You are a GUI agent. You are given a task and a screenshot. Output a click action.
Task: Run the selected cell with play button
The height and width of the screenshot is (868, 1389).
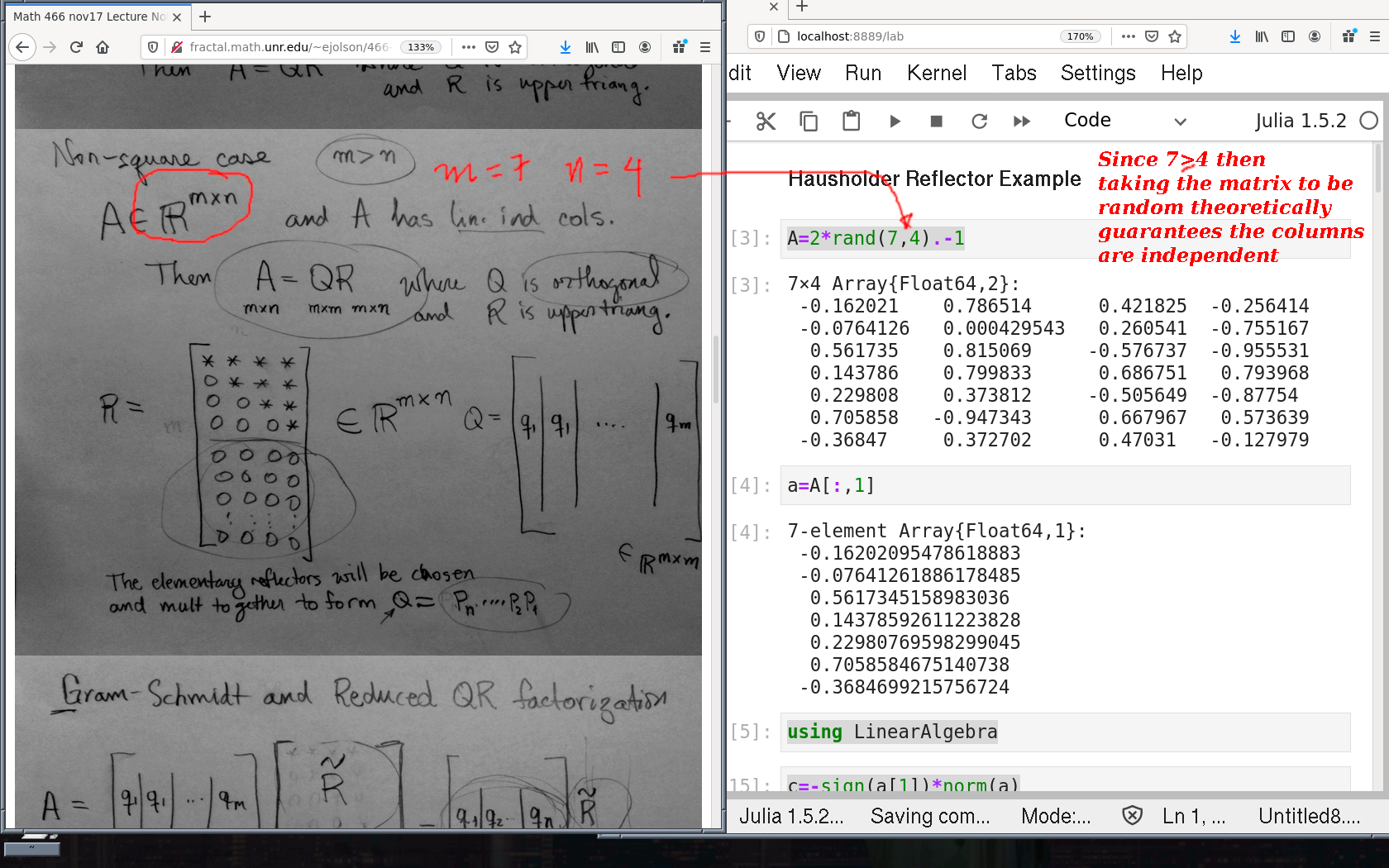(895, 122)
